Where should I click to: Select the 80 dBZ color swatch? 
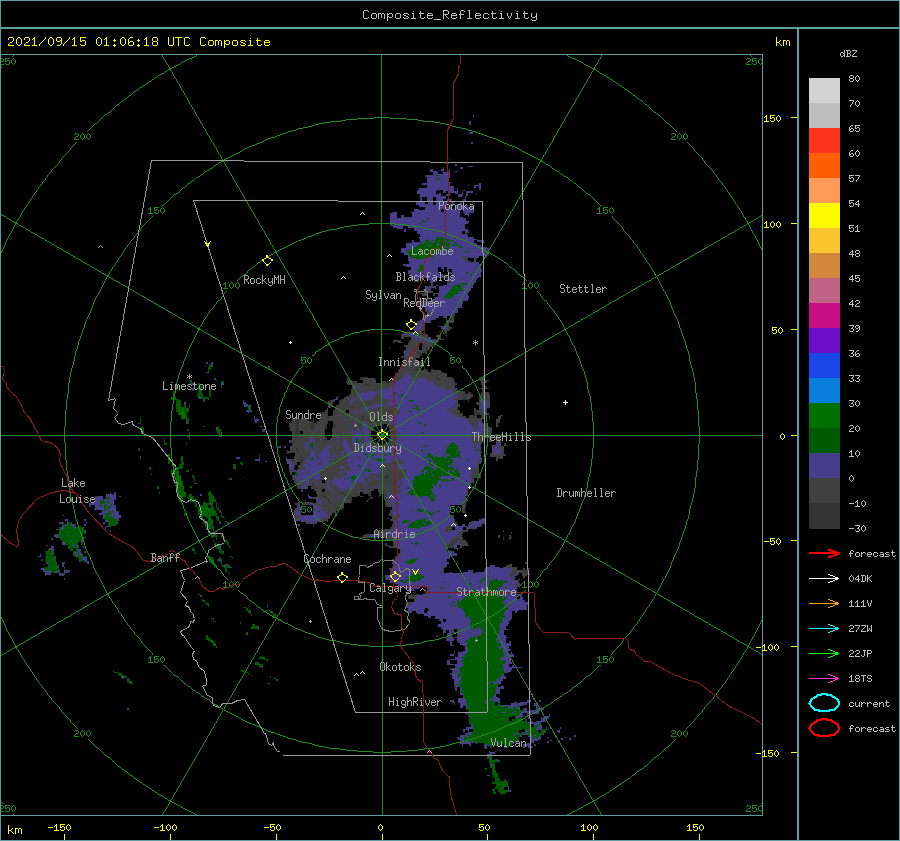coord(824,90)
